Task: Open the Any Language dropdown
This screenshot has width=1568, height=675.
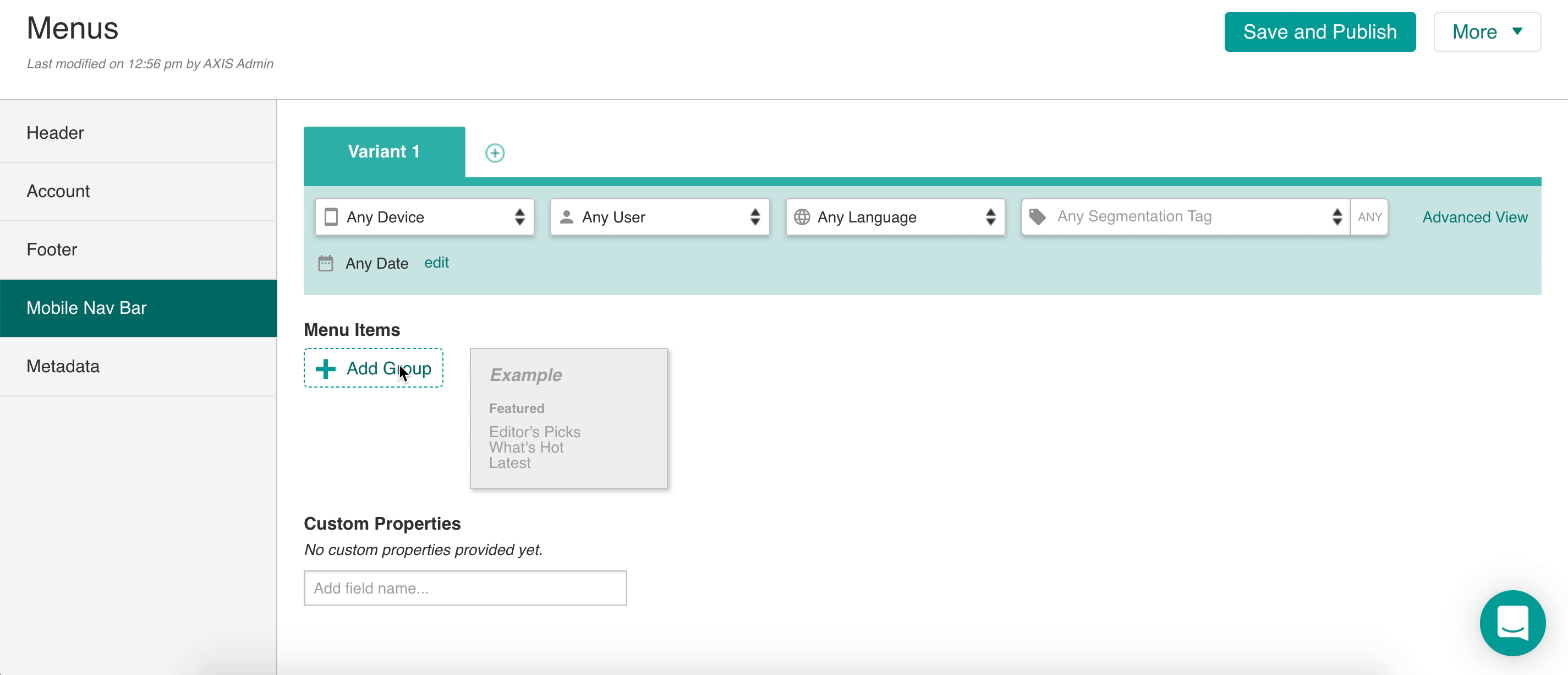Action: (x=895, y=217)
